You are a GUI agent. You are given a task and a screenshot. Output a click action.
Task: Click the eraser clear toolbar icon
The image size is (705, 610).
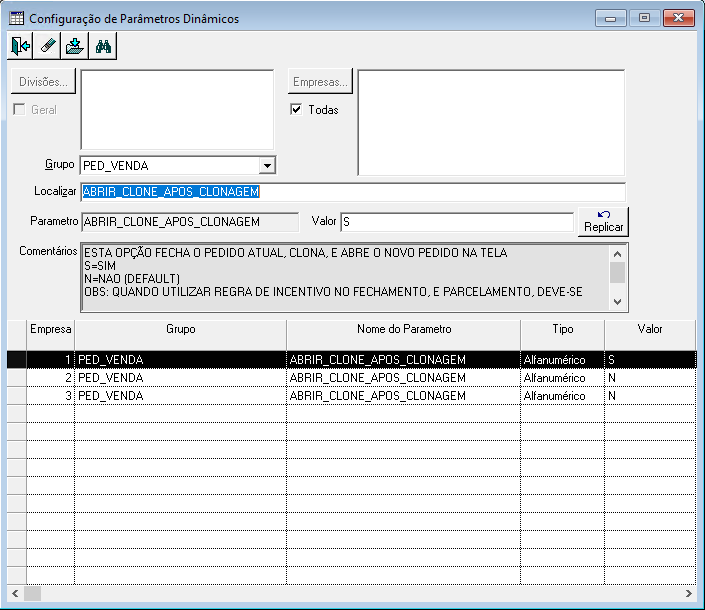(47, 45)
